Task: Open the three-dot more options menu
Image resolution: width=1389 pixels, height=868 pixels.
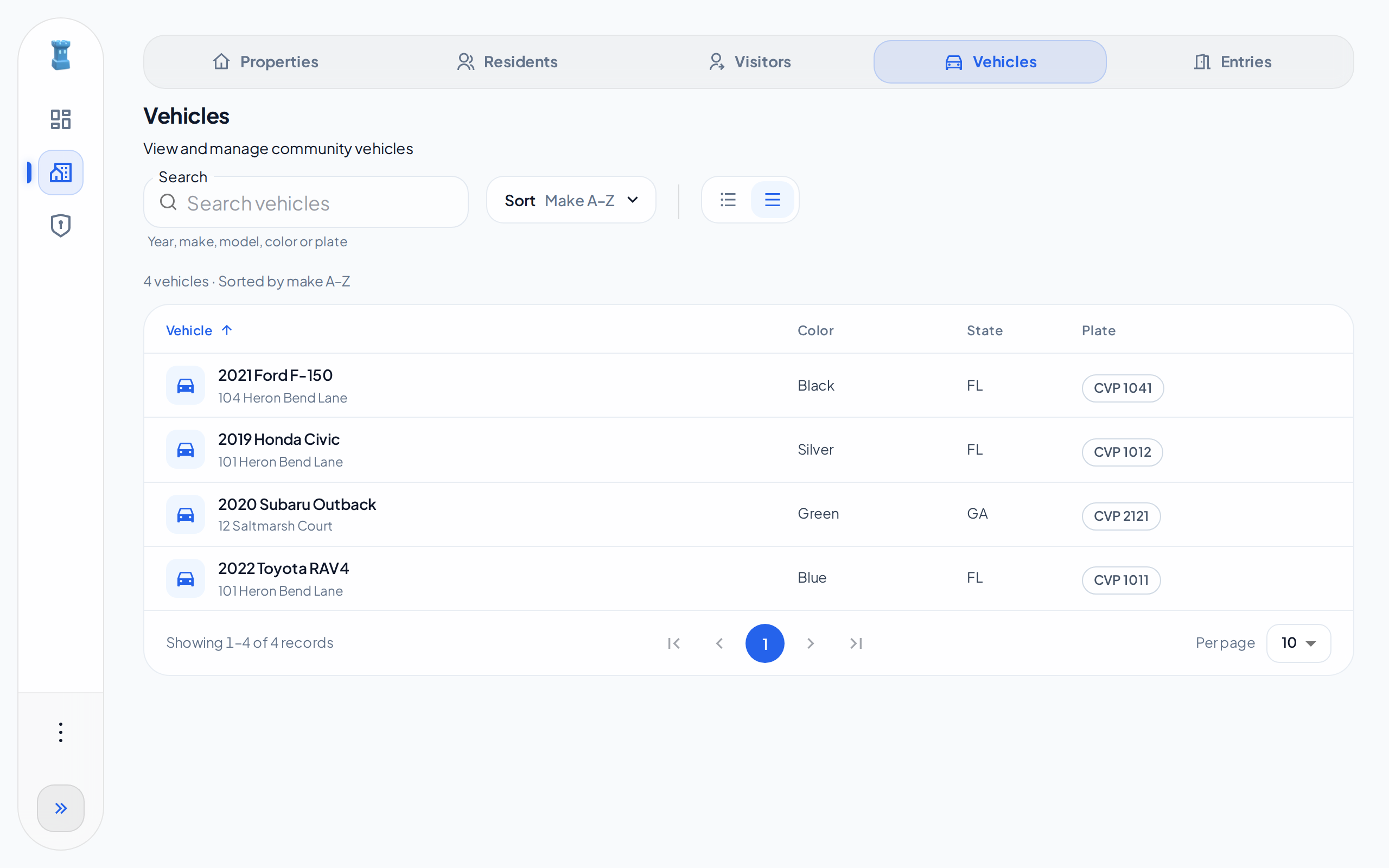Action: pos(60,732)
